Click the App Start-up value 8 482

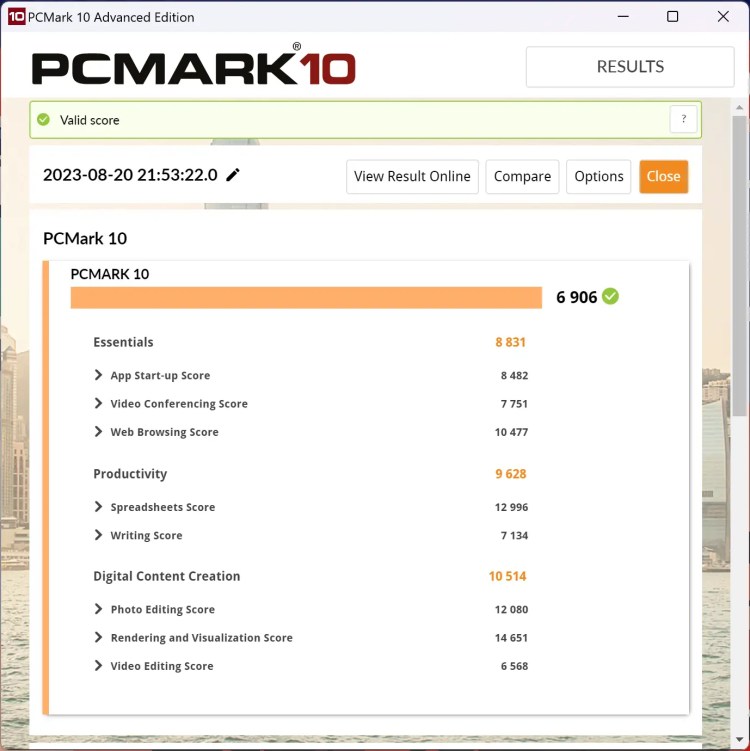point(514,376)
